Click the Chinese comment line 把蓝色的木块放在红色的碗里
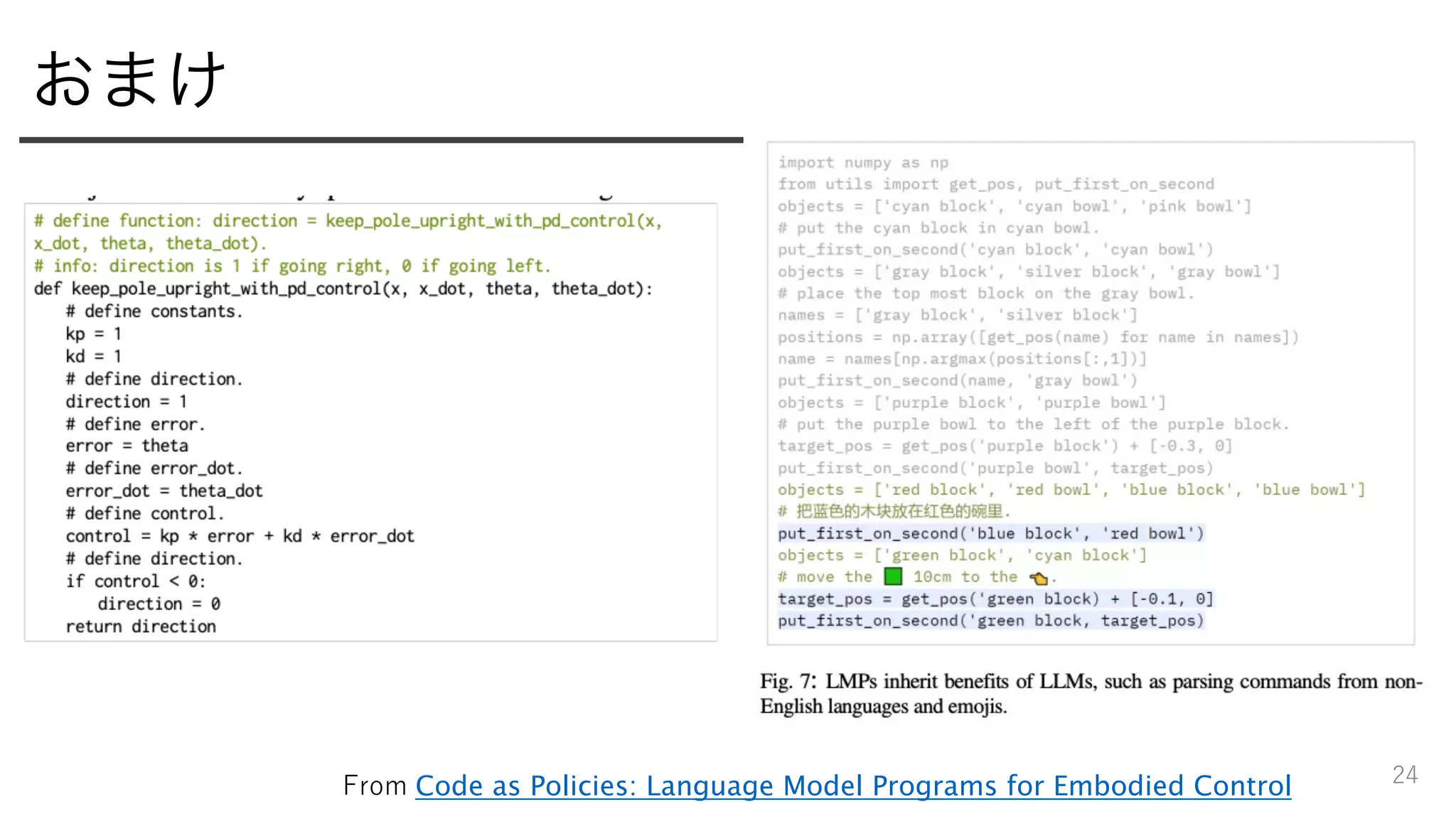1456x819 pixels. 894,511
